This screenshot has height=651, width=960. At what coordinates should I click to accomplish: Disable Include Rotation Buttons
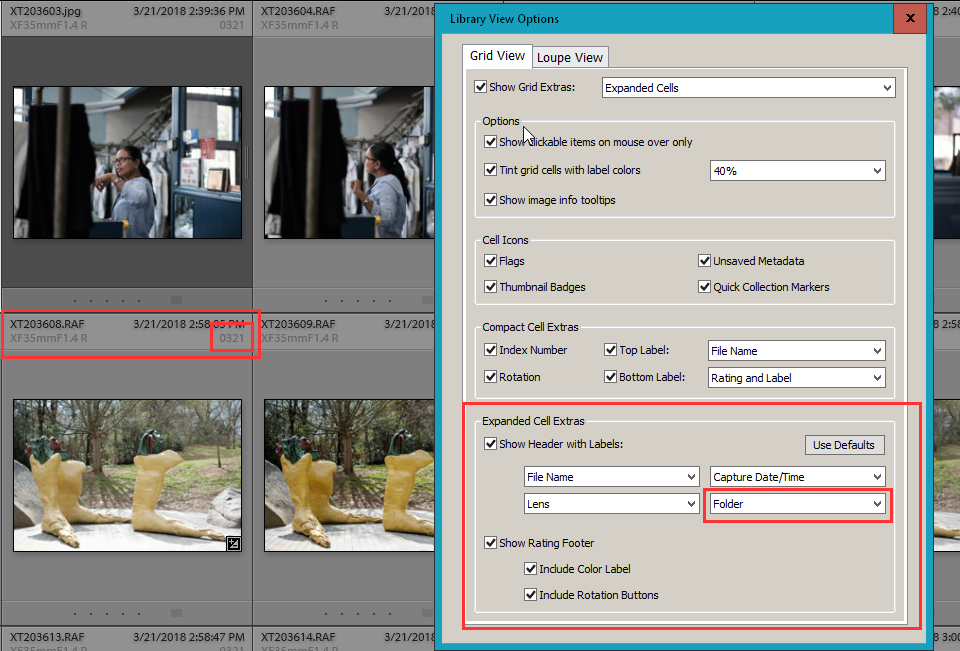tap(529, 595)
